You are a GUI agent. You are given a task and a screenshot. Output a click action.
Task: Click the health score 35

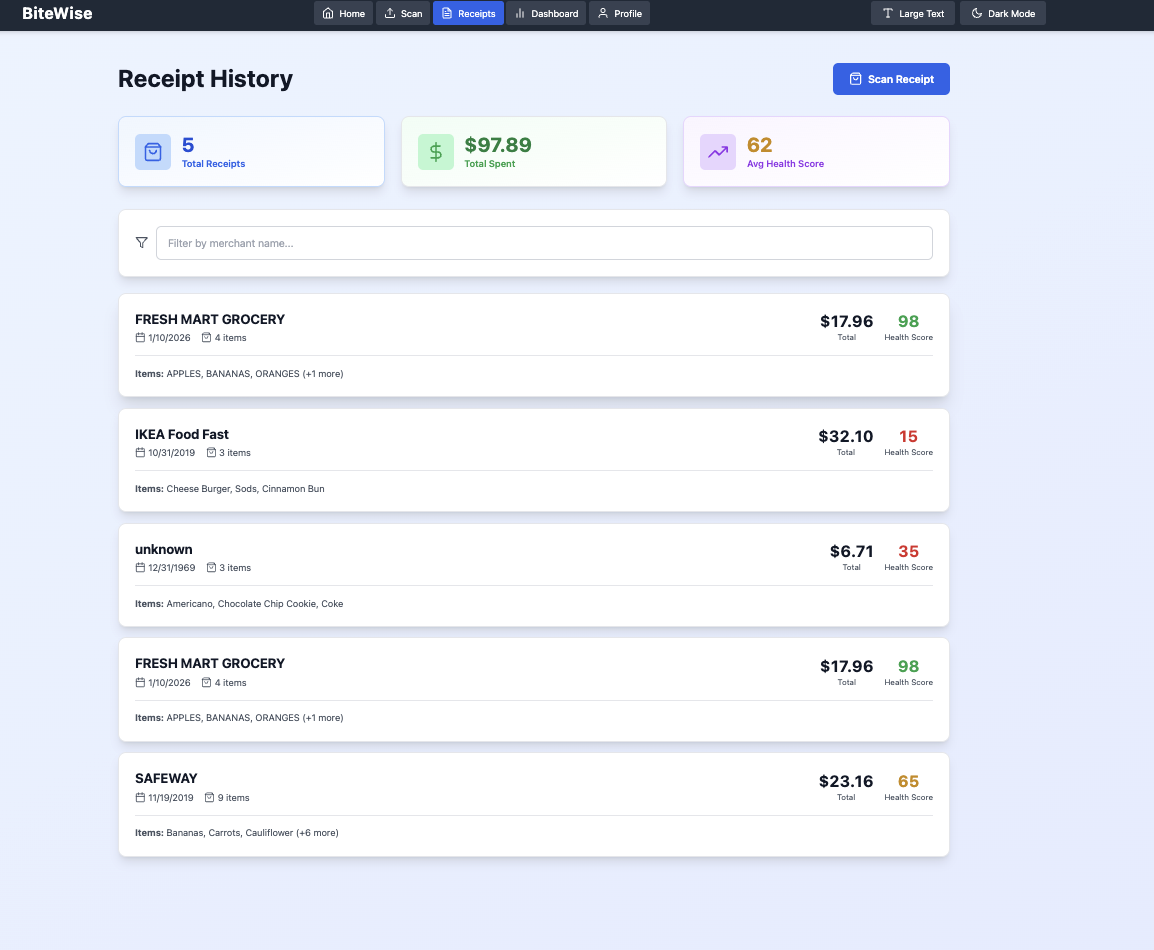tap(908, 551)
